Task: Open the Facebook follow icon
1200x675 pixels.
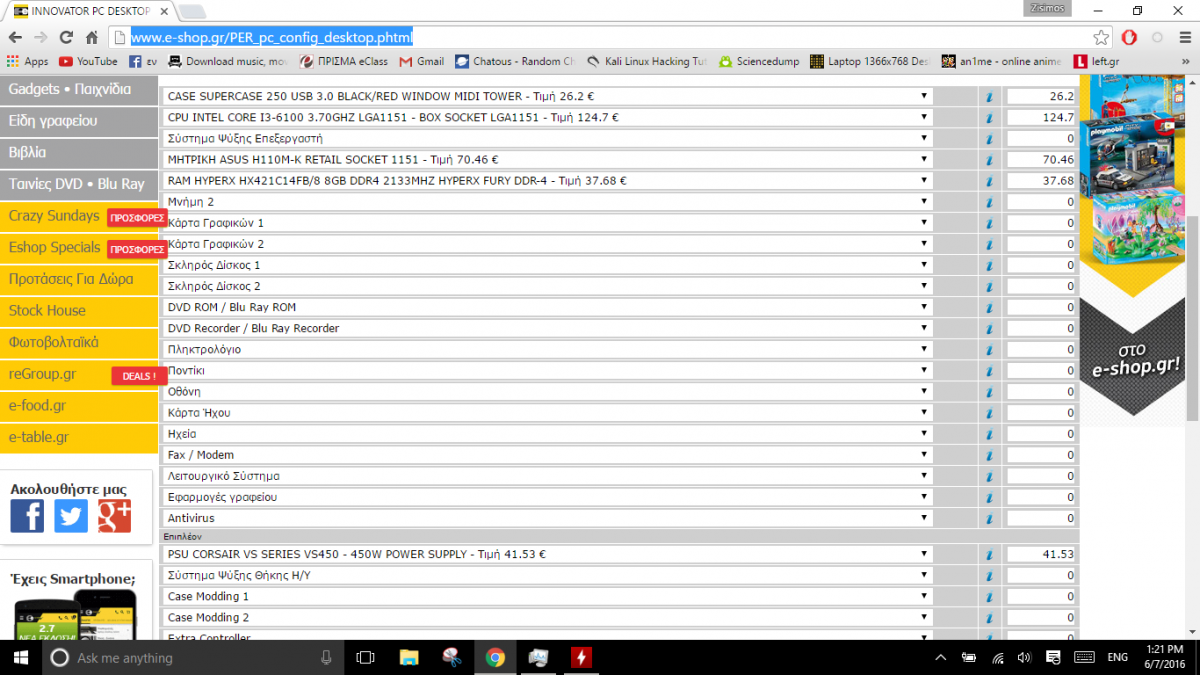Action: 27,516
